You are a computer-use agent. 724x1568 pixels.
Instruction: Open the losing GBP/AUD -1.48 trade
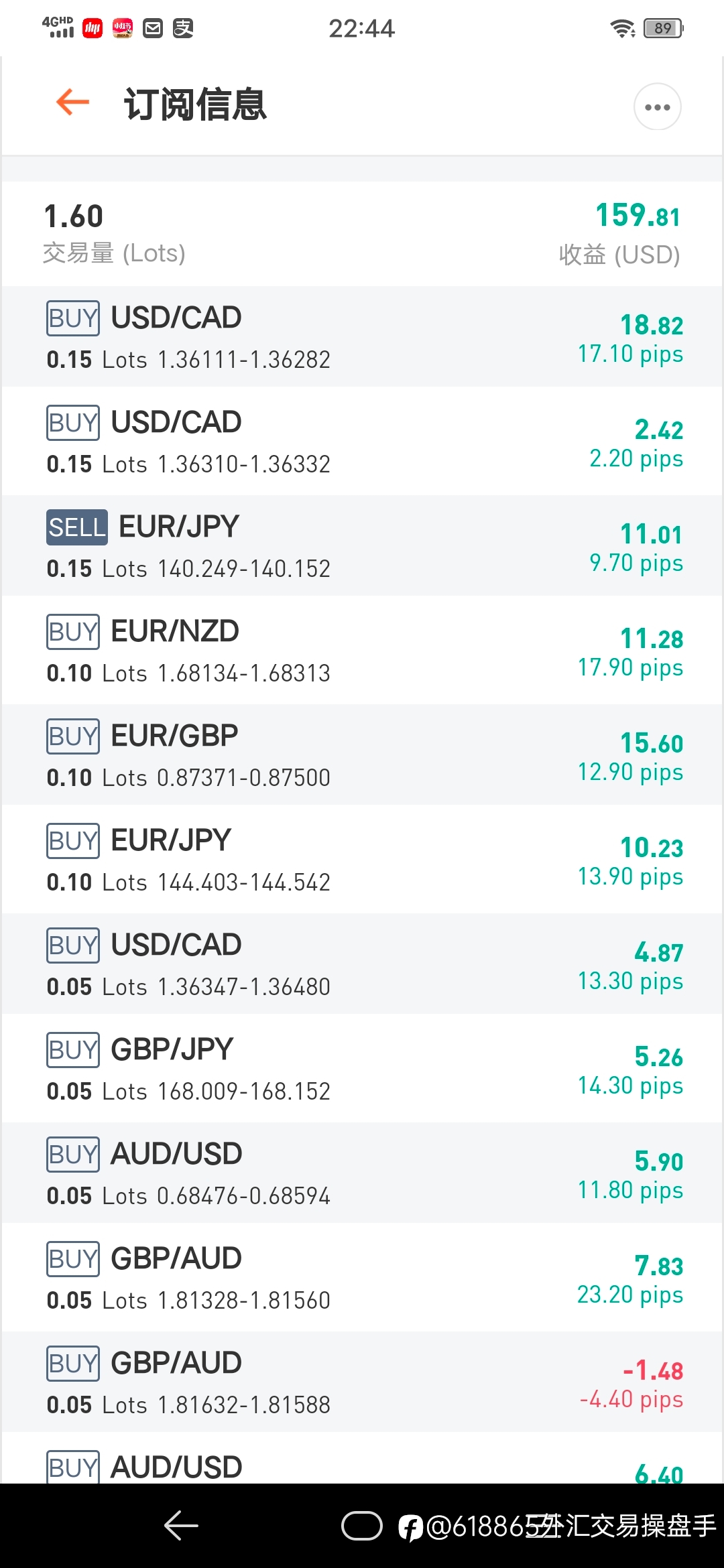pyautogui.click(x=362, y=1382)
